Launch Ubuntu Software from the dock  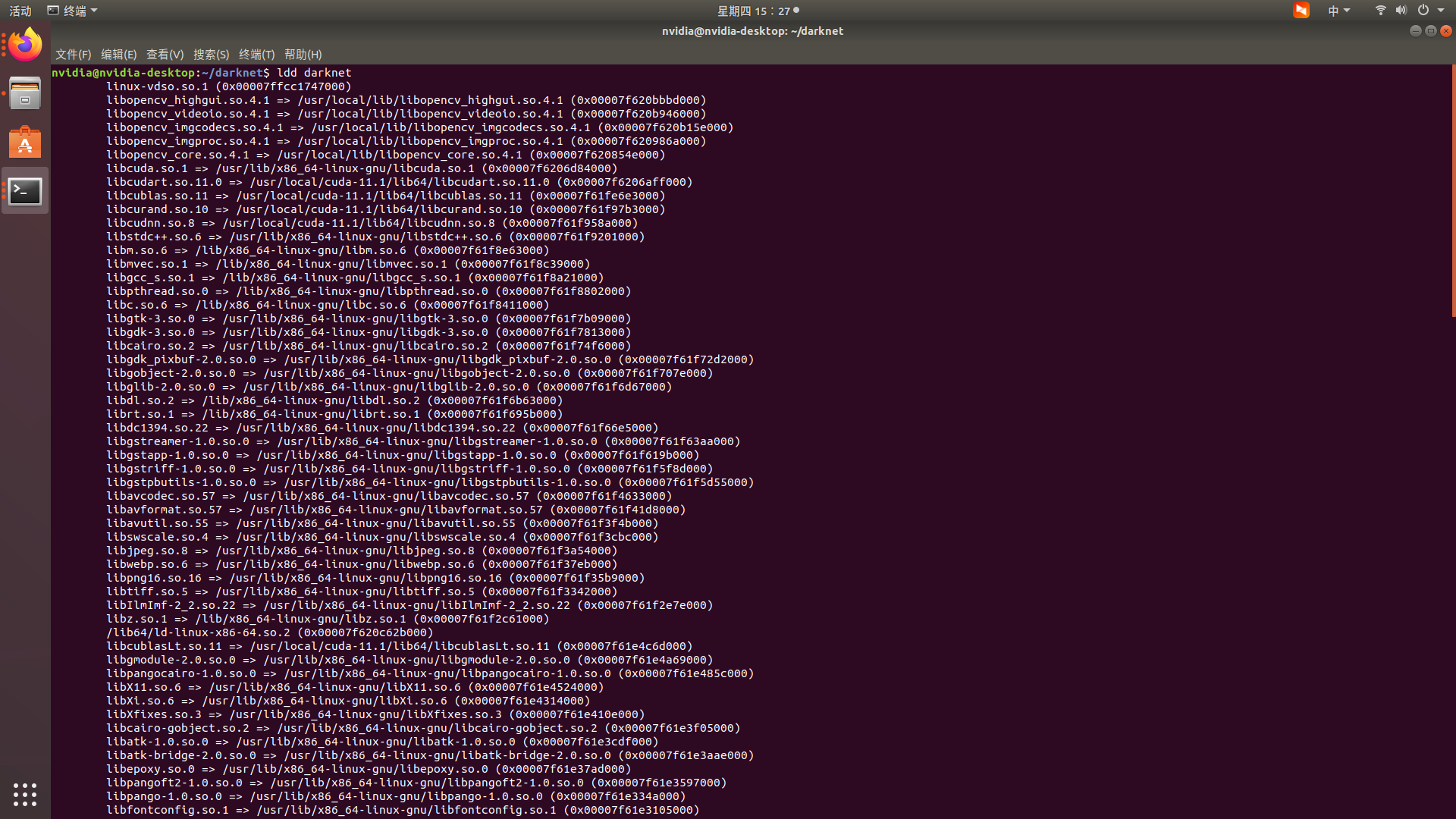coord(24,142)
